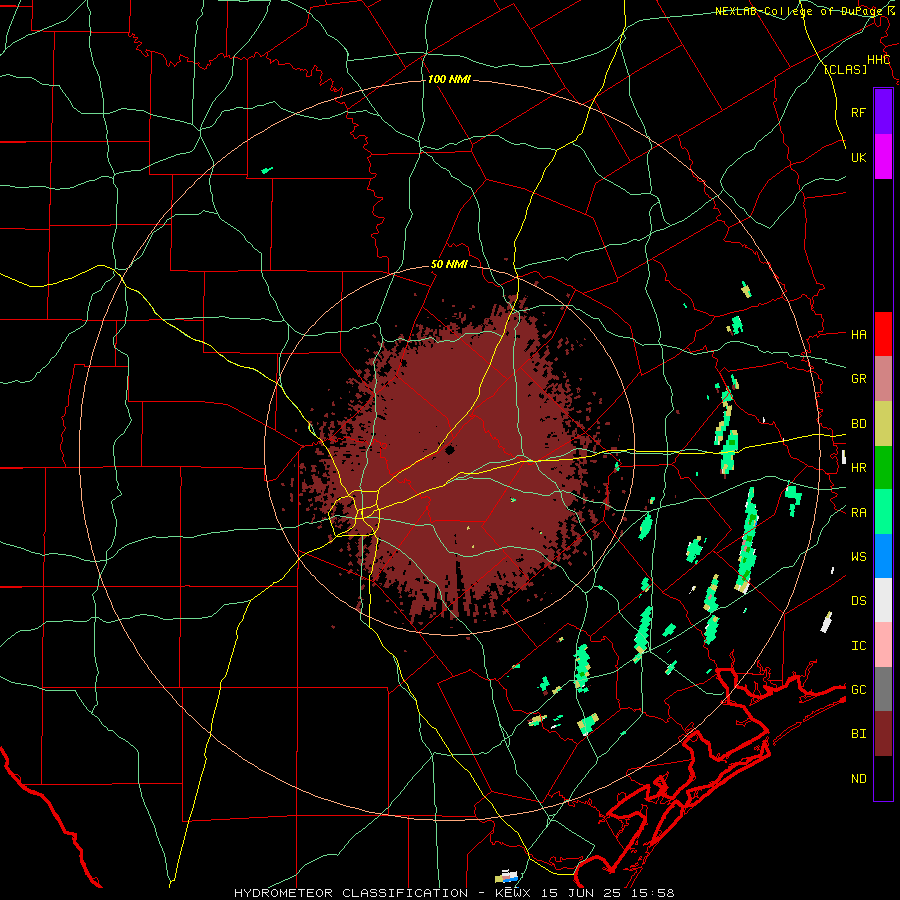
Task: Pick the dark green HR legend swatch
Action: point(883,468)
